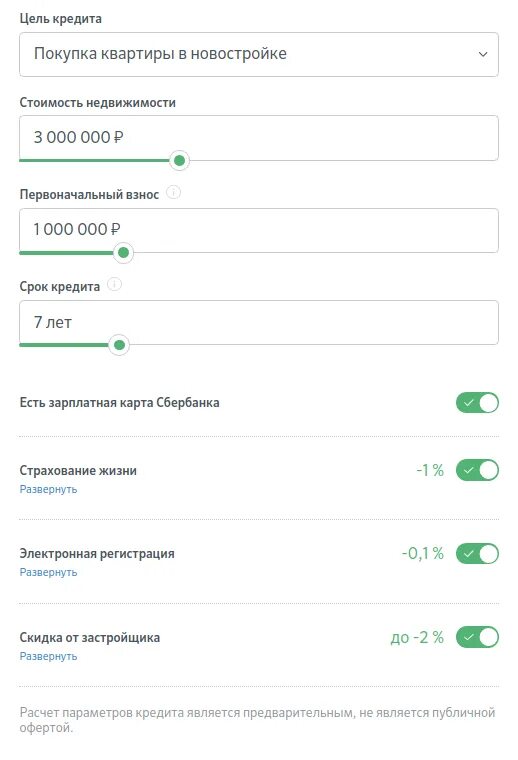The image size is (518, 760).
Task: Open the Цель кредита dropdown
Action: tap(259, 54)
